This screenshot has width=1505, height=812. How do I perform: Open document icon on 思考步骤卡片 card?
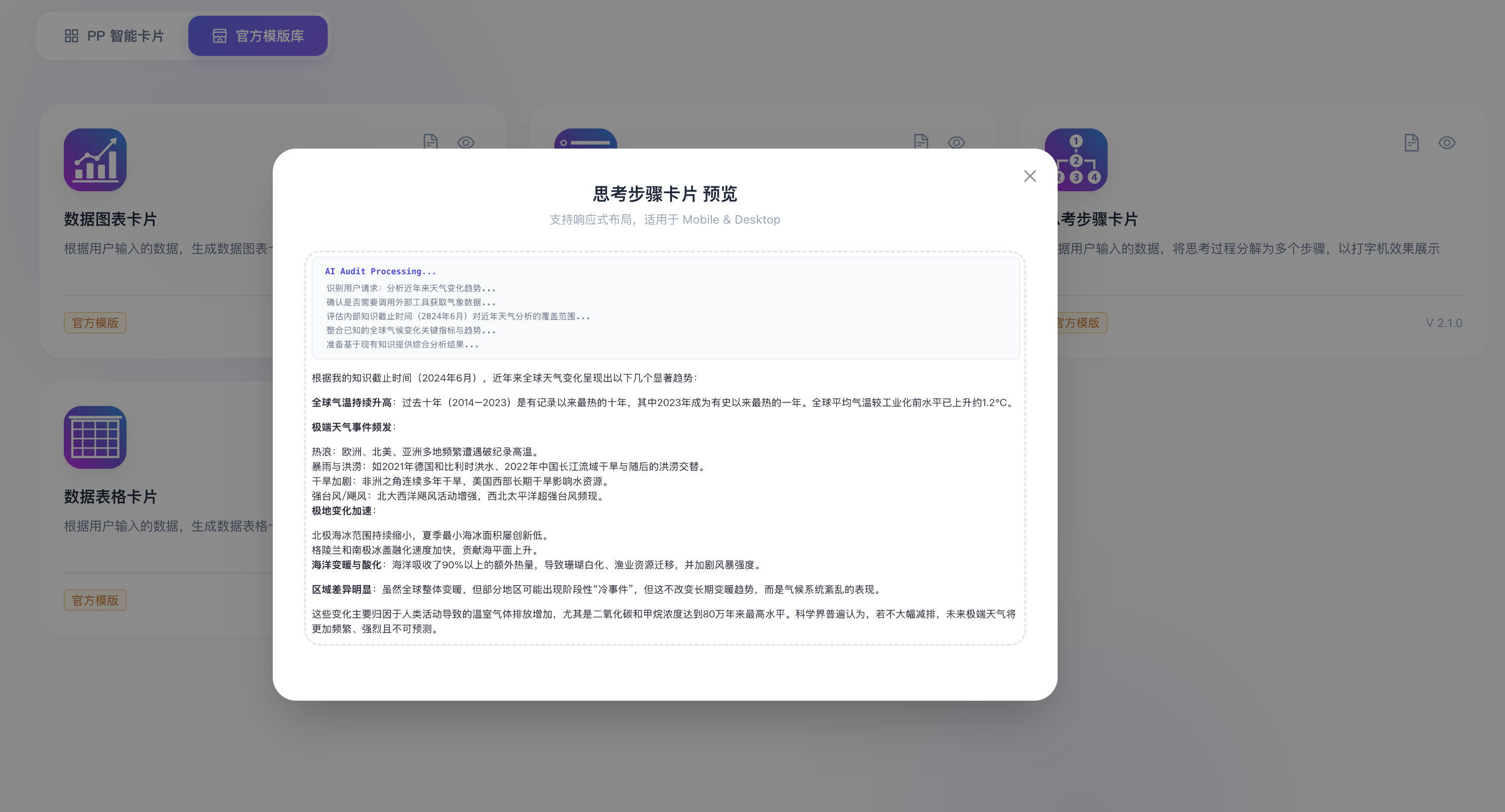click(x=1411, y=143)
